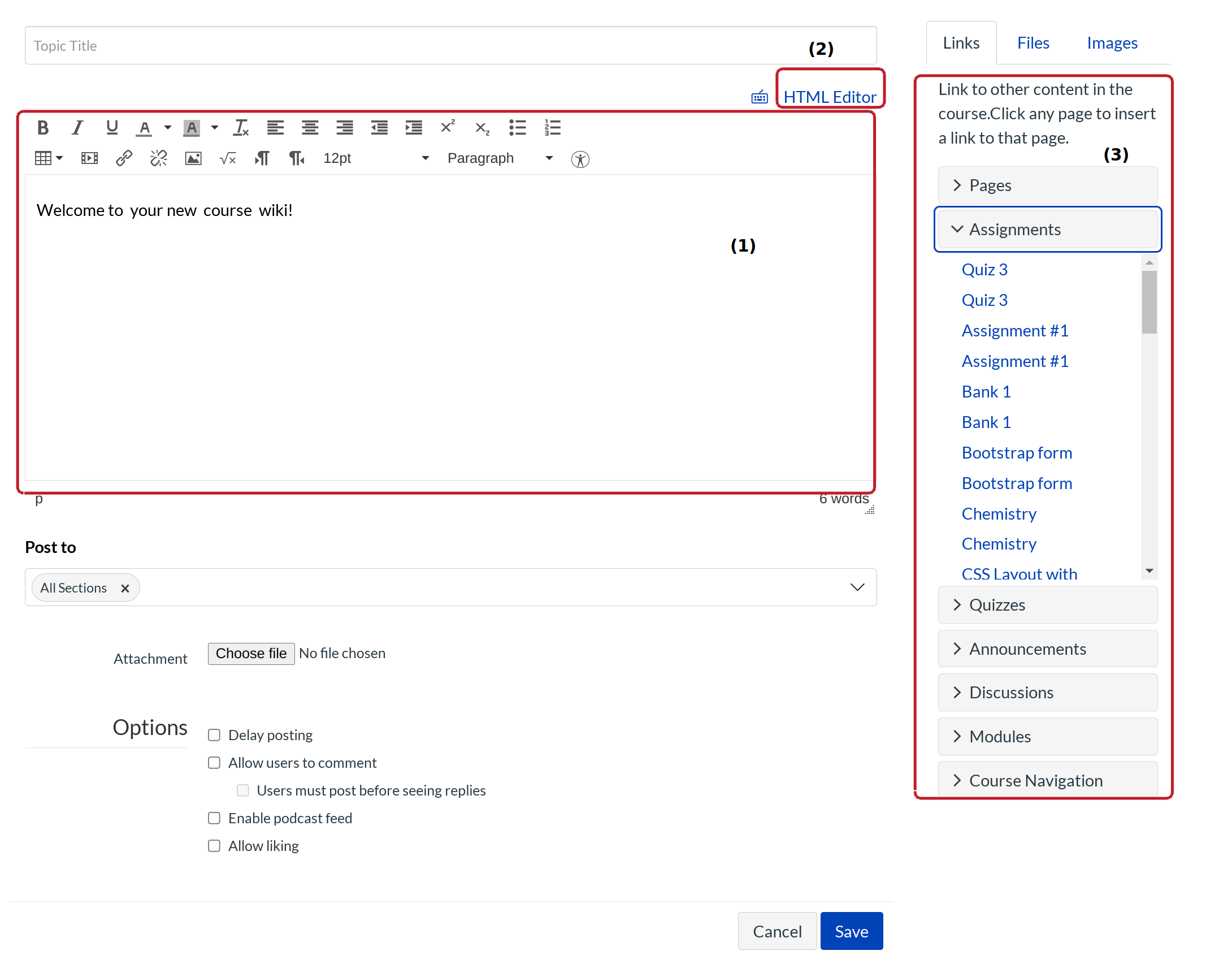Switch to the Files tab
Viewport: 1232px width, 968px height.
1033,43
